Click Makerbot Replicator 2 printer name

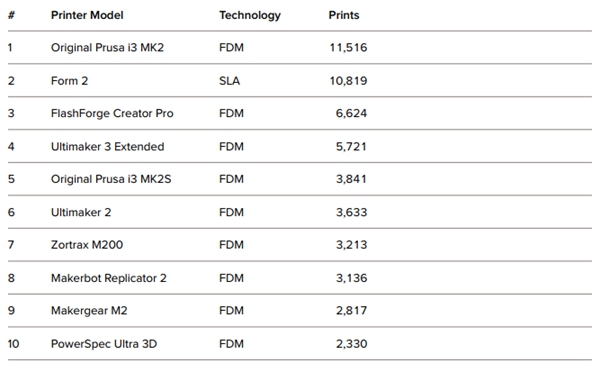(109, 278)
